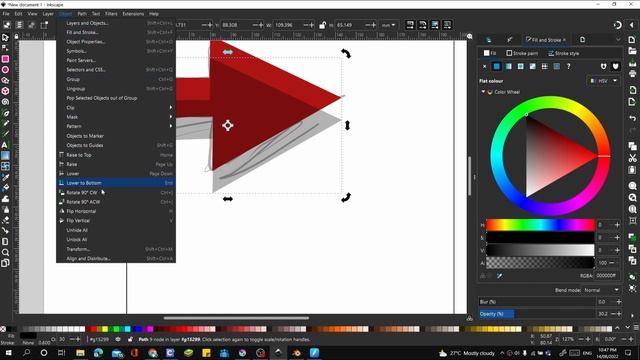640x360 pixels.
Task: Toggle the layer lock in status bar
Action: (x=130, y=339)
